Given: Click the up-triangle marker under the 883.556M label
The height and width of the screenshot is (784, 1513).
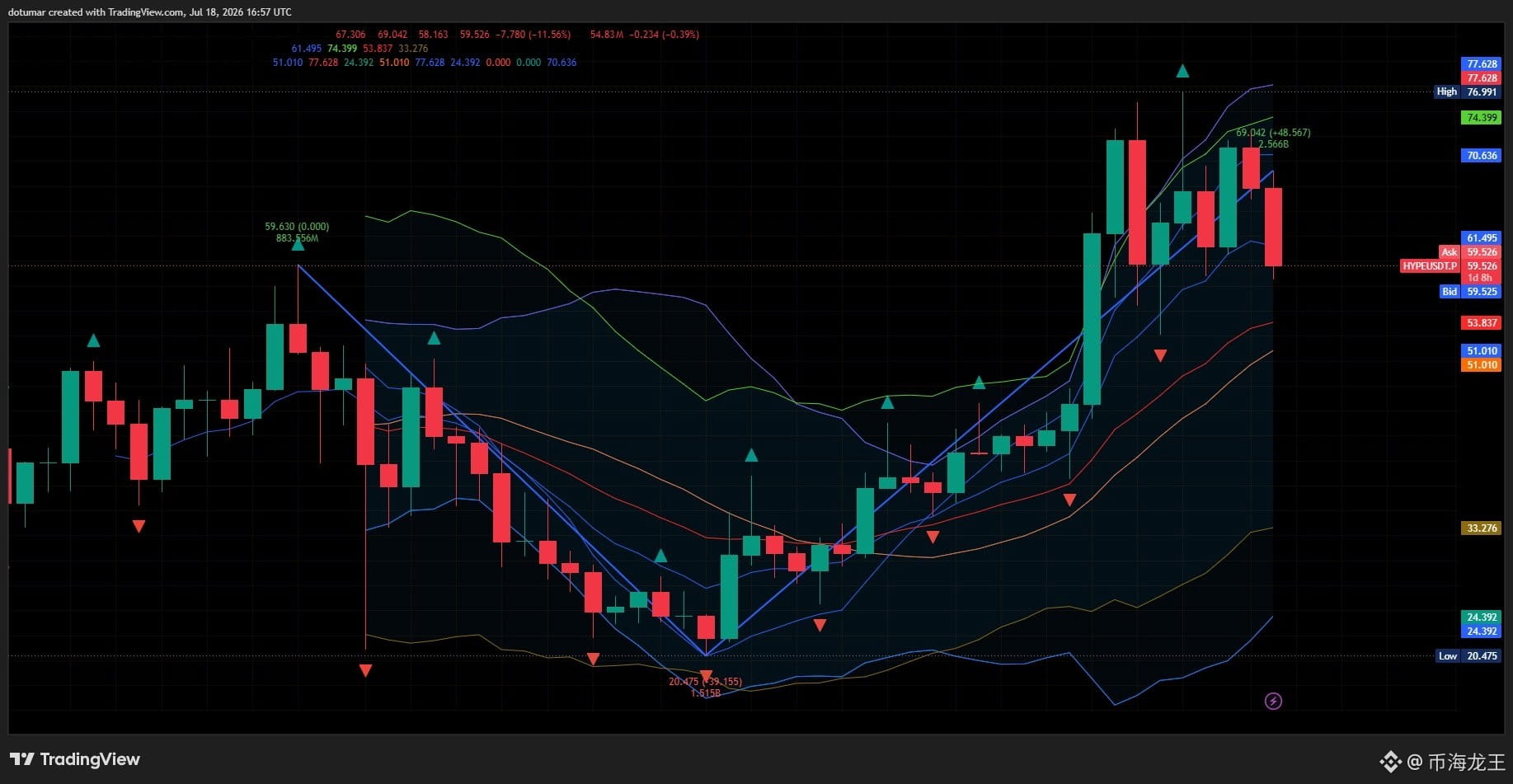Looking at the screenshot, I should 298,245.
